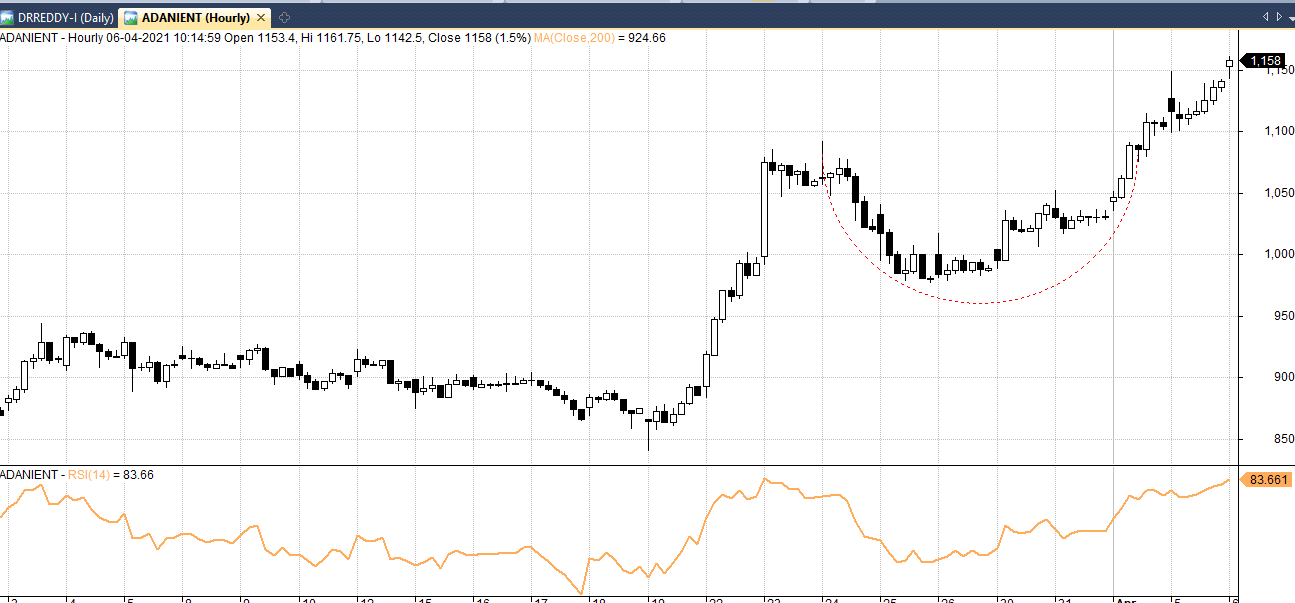This screenshot has height=603, width=1295.
Task: Click the 'Lo 1142.5' quote text
Action: (396, 38)
